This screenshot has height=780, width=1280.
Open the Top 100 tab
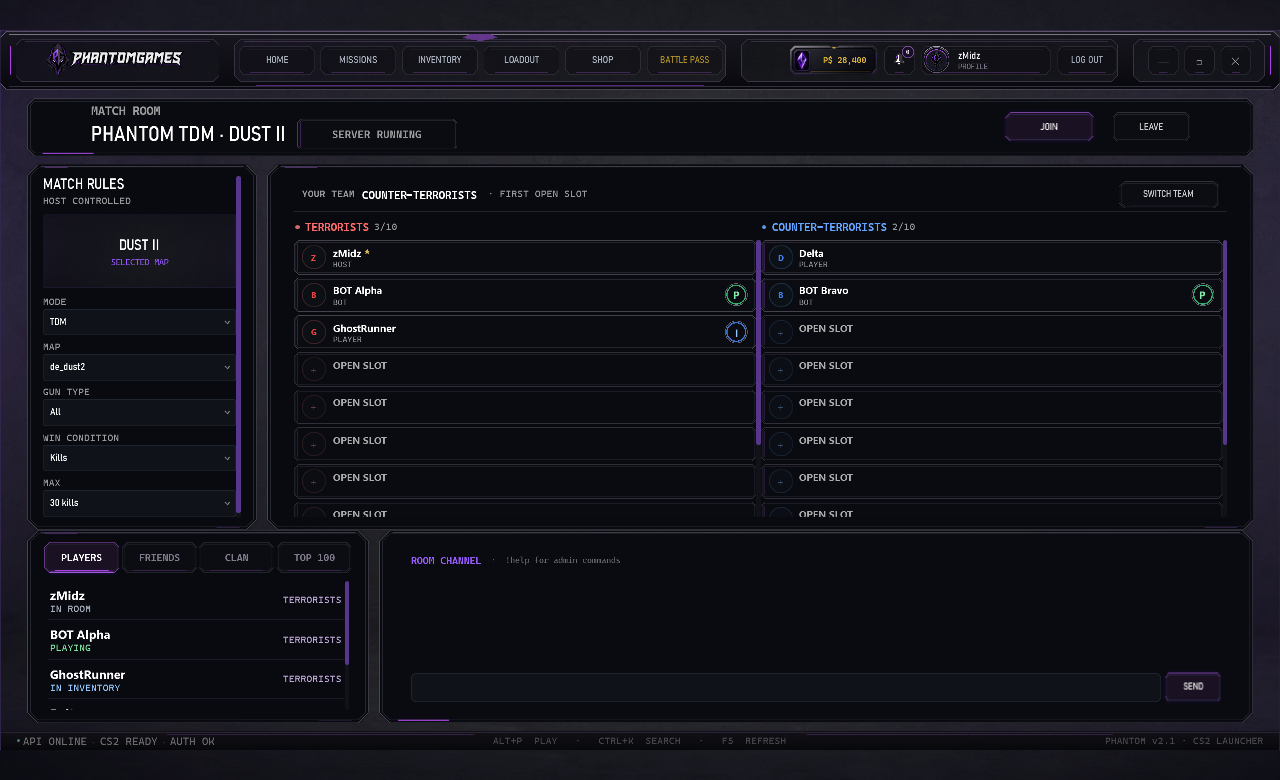click(315, 557)
